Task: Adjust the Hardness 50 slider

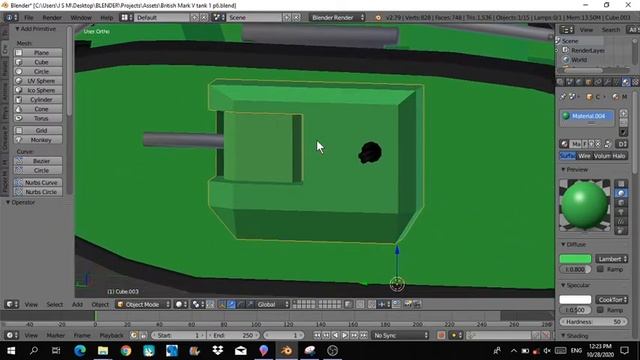Action: pos(594,322)
